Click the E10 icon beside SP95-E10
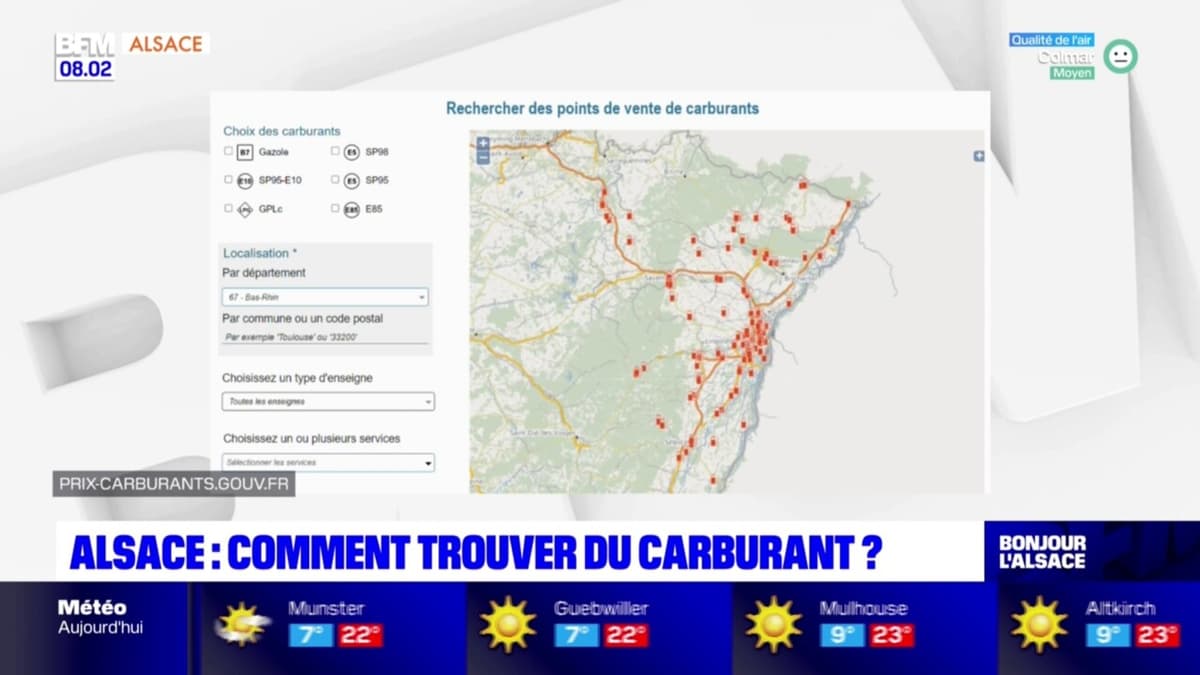1200x675 pixels. pyautogui.click(x=245, y=181)
